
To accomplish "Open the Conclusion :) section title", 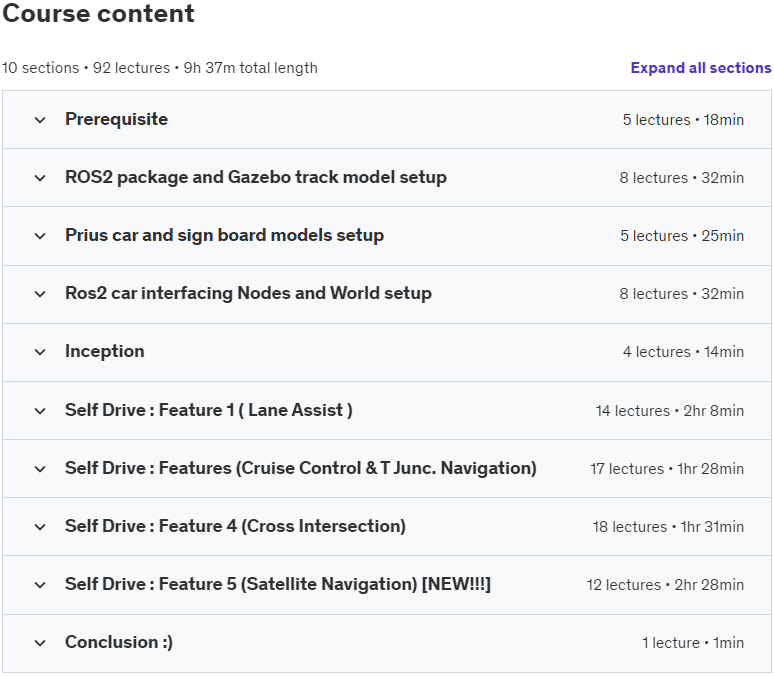I will 119,642.
